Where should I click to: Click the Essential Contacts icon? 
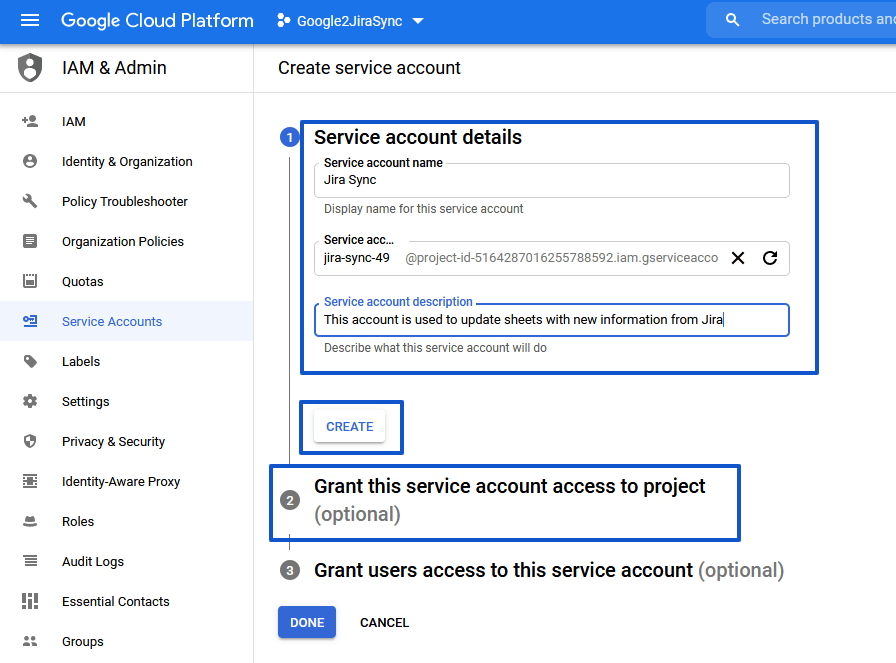30,601
